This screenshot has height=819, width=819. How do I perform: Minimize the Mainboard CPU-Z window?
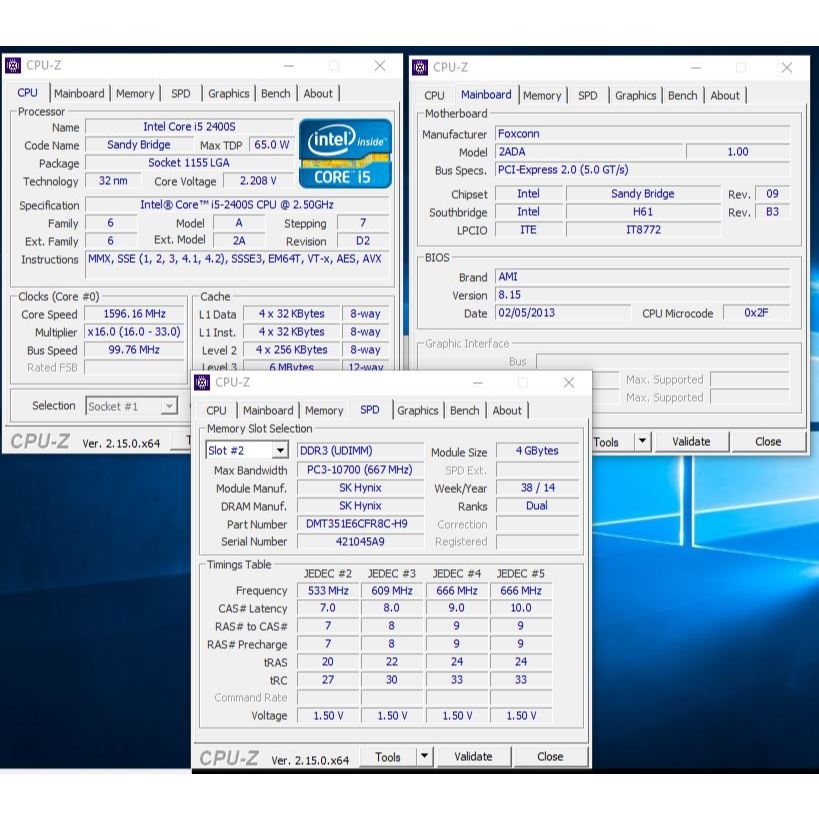pyautogui.click(x=696, y=68)
